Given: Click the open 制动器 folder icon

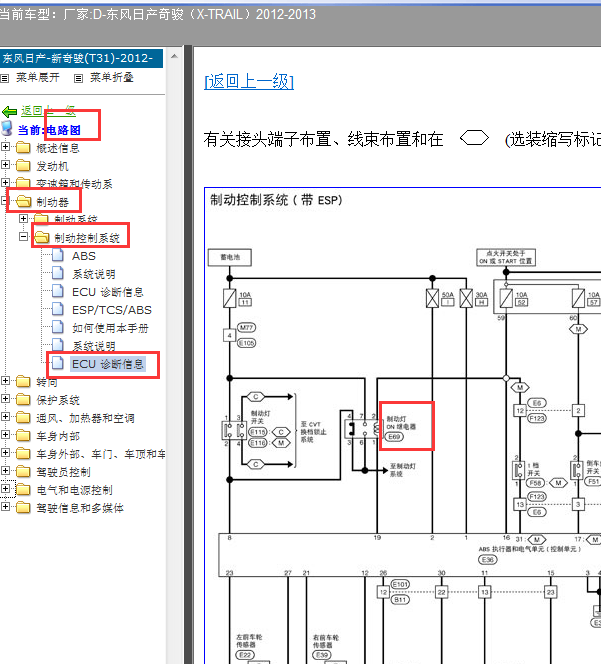Looking at the screenshot, I should [x=24, y=202].
